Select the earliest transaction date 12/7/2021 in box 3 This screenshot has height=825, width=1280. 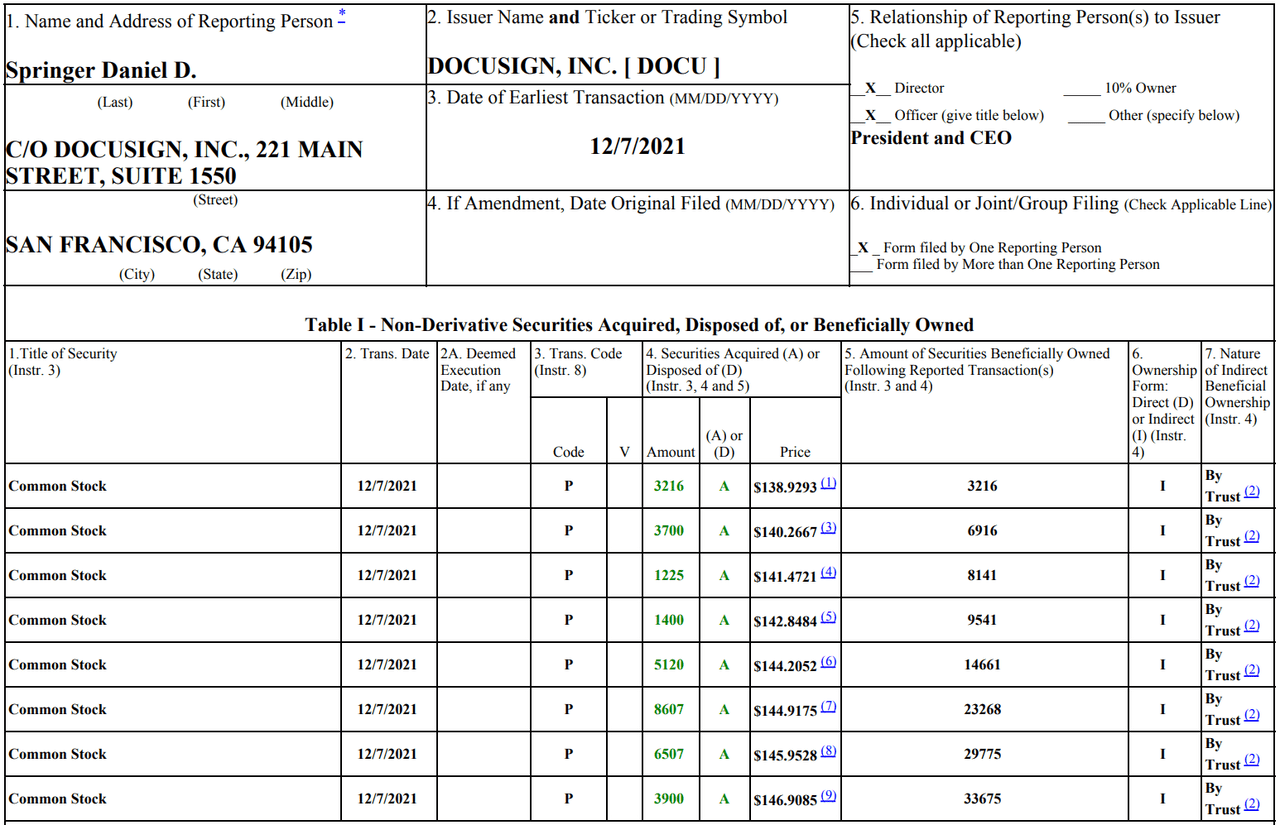(638, 146)
